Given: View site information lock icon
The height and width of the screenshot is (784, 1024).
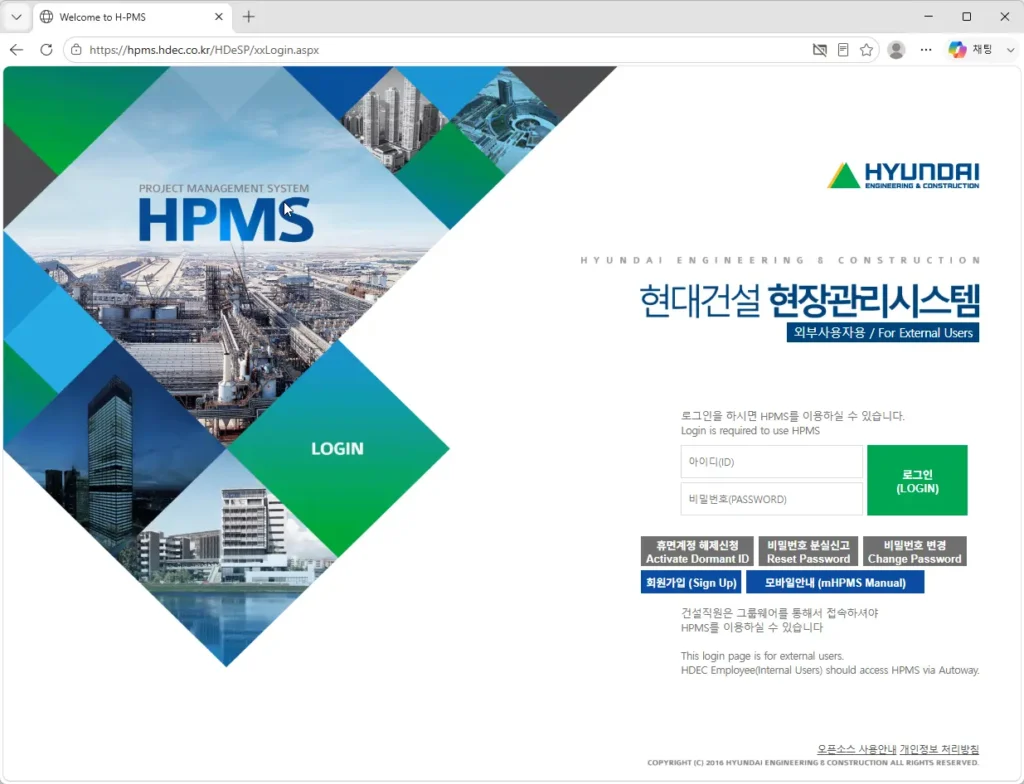Looking at the screenshot, I should [x=76, y=50].
